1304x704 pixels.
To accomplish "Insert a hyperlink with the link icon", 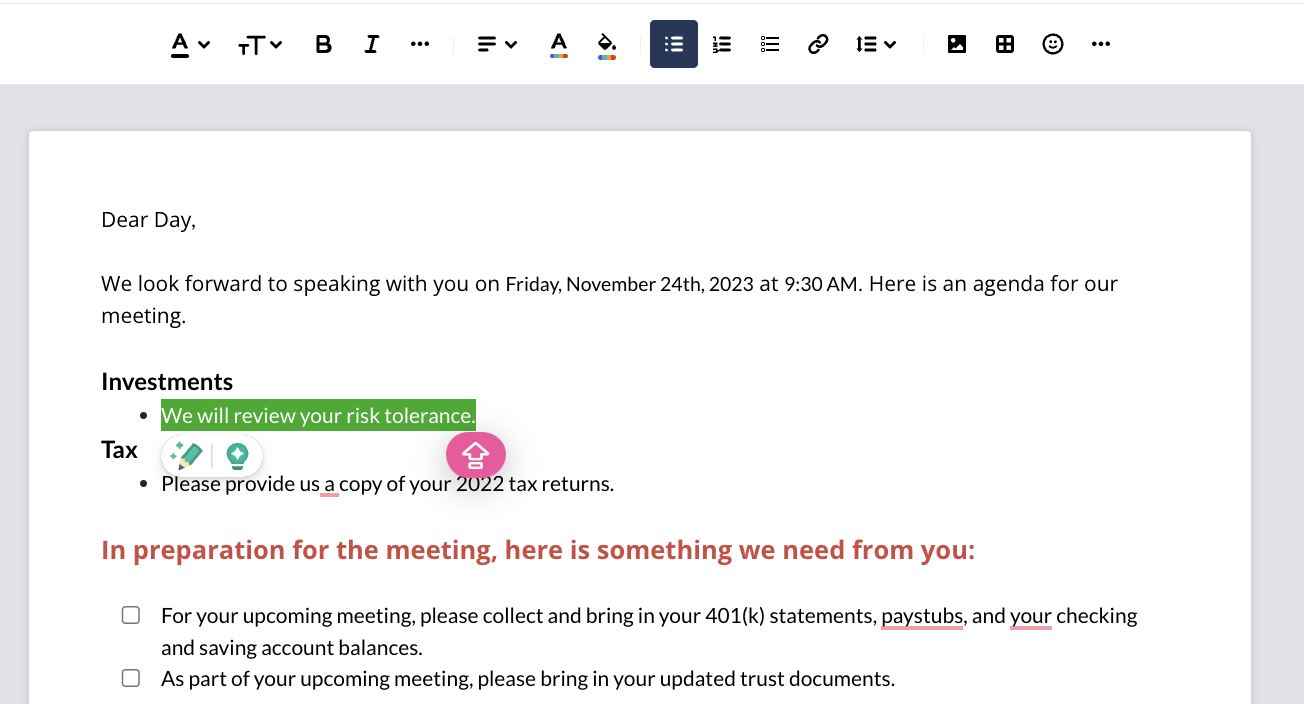I will click(x=818, y=44).
